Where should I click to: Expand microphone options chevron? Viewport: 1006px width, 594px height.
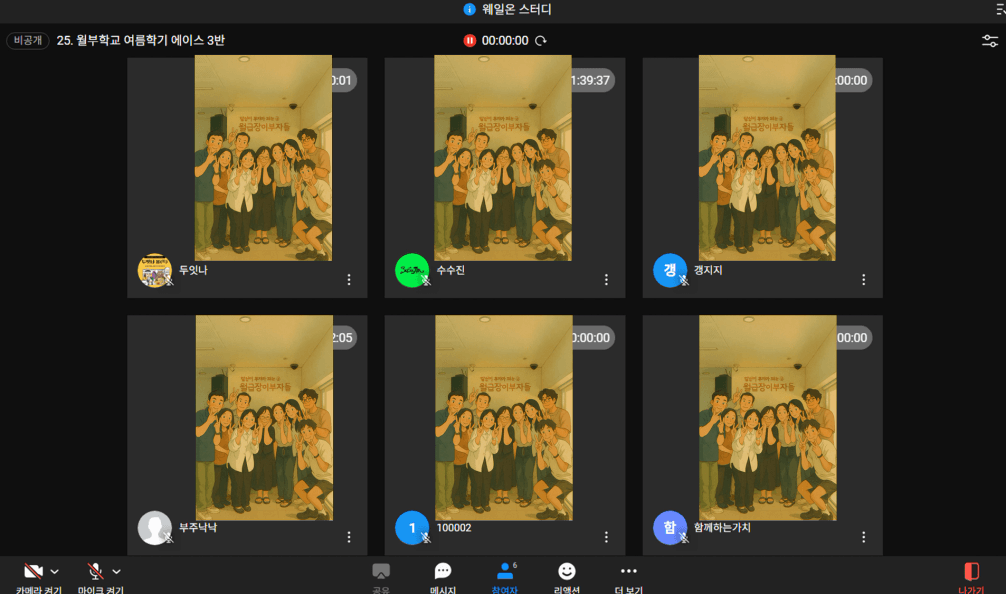click(x=116, y=572)
